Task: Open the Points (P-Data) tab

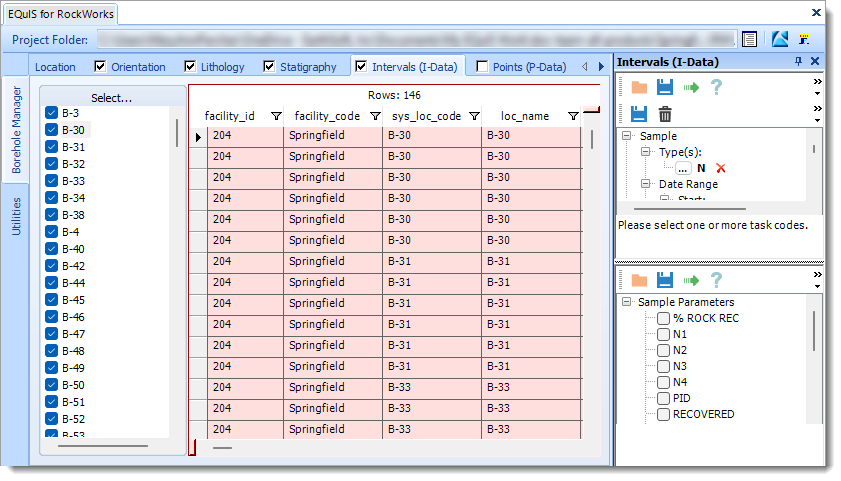Action: coord(529,67)
